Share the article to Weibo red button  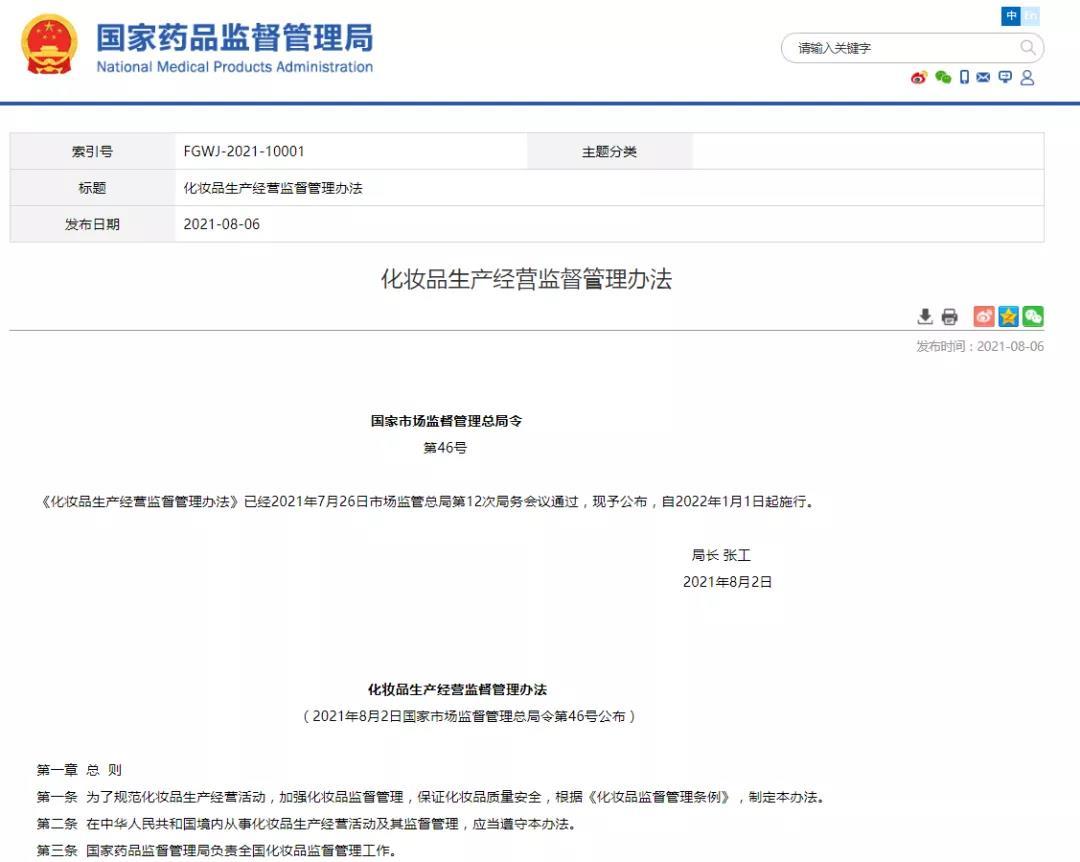[x=984, y=316]
